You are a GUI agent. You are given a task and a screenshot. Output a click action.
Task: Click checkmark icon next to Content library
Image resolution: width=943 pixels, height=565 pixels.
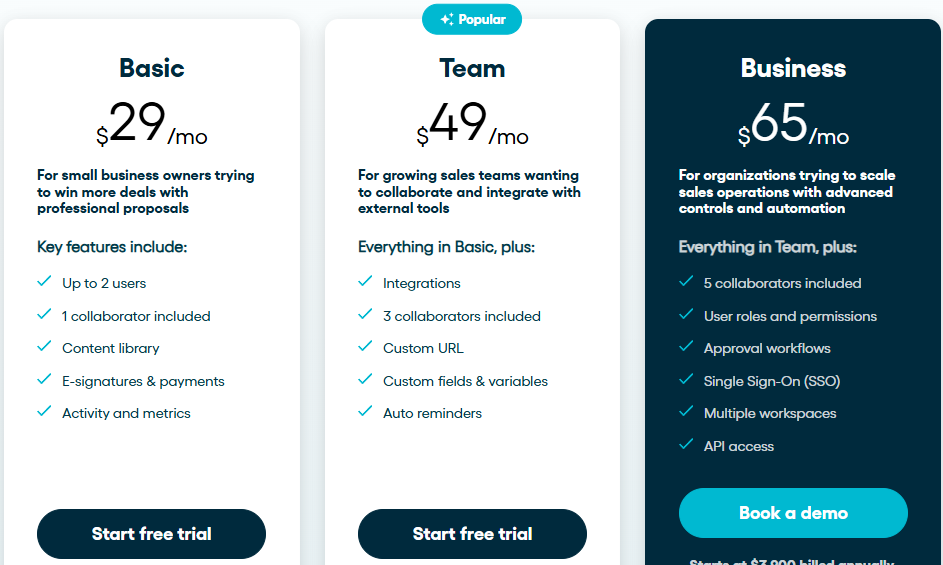44,347
